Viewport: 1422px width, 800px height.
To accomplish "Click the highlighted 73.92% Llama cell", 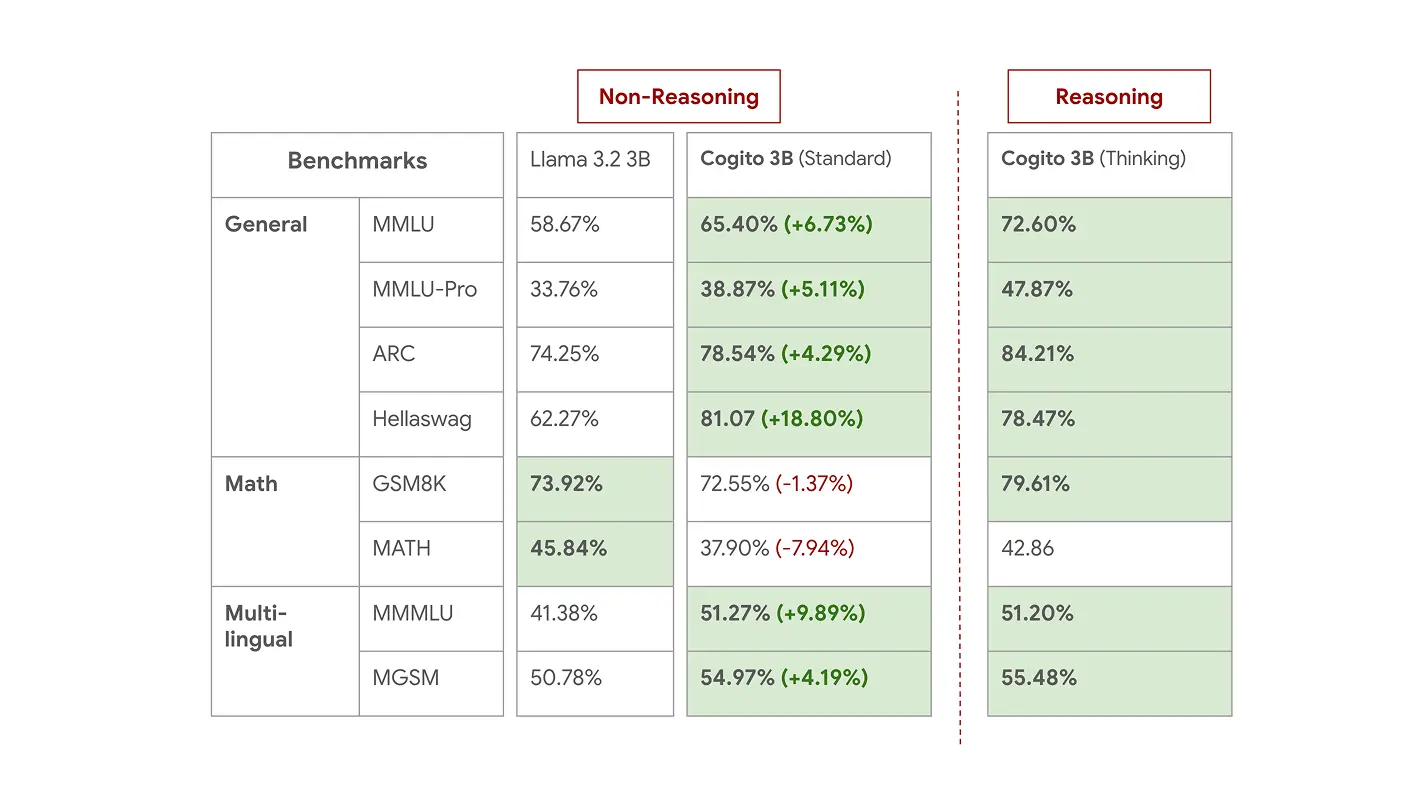I will point(594,485).
